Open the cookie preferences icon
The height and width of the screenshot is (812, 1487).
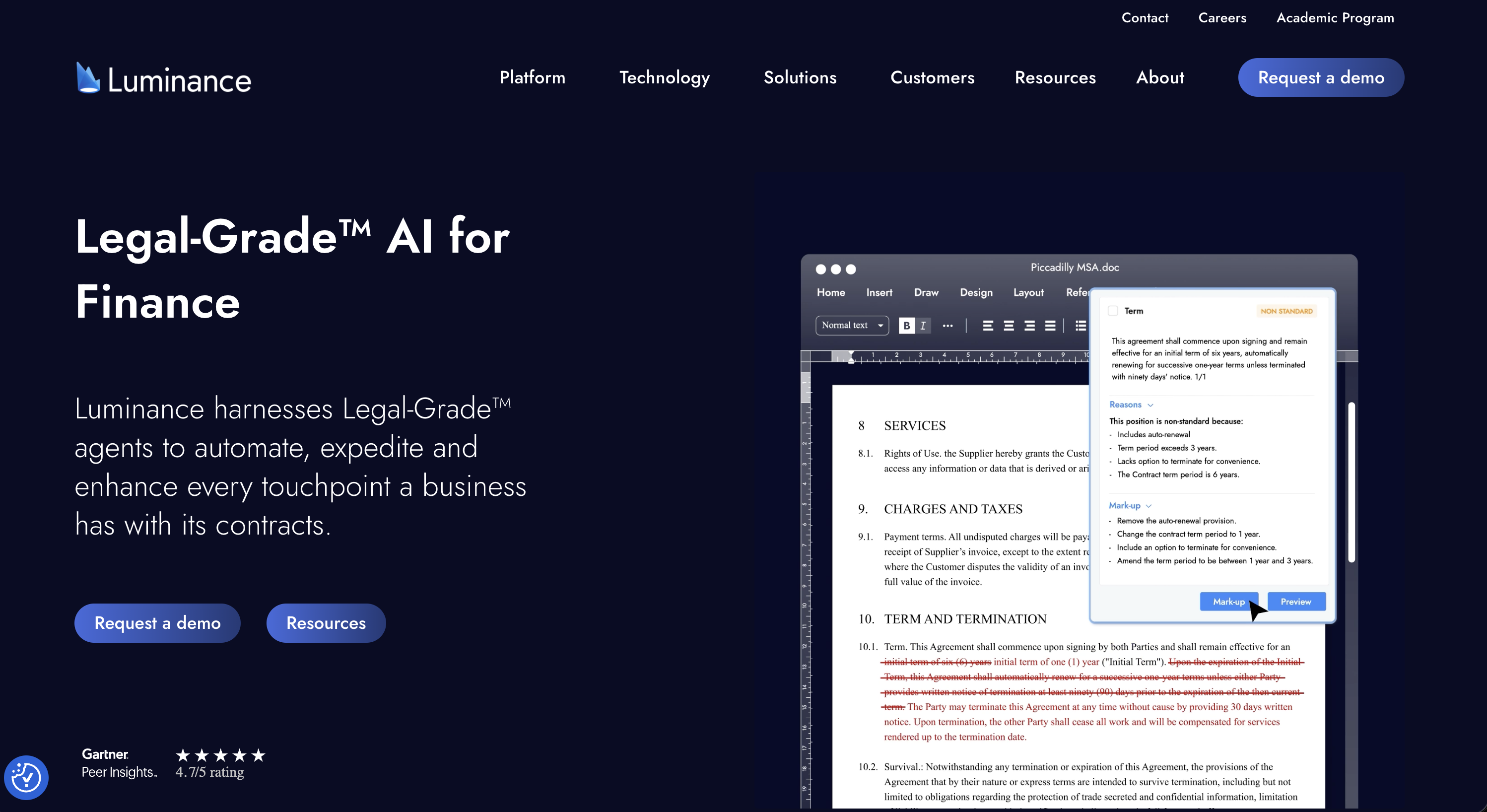pyautogui.click(x=26, y=777)
